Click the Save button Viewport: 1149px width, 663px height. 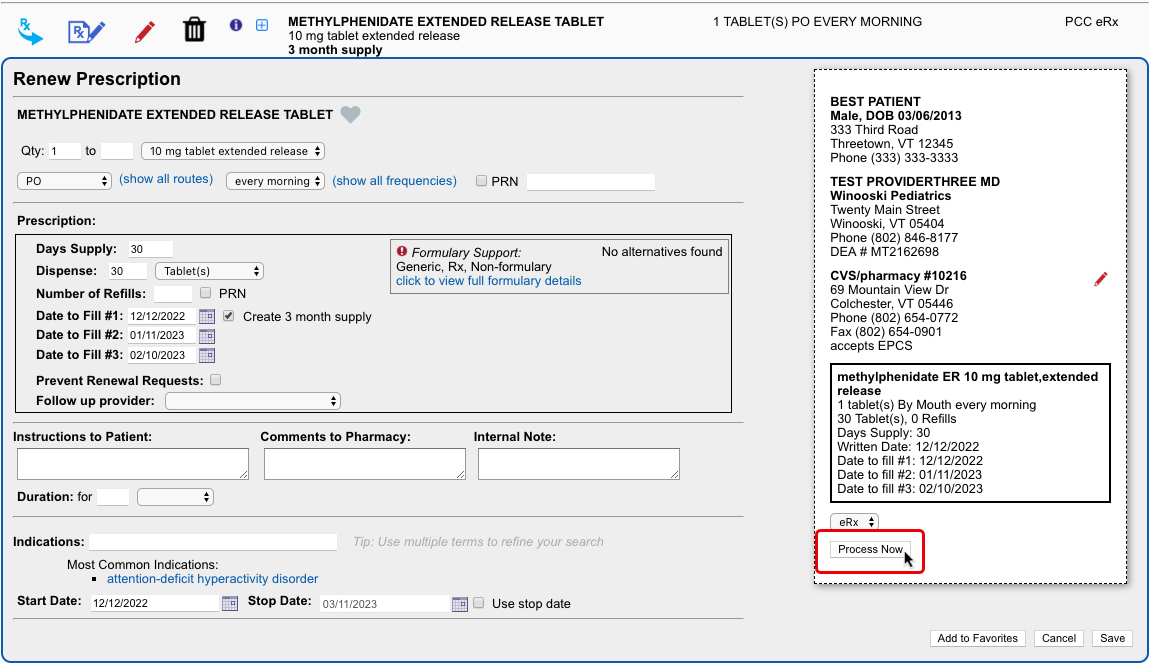(1112, 638)
